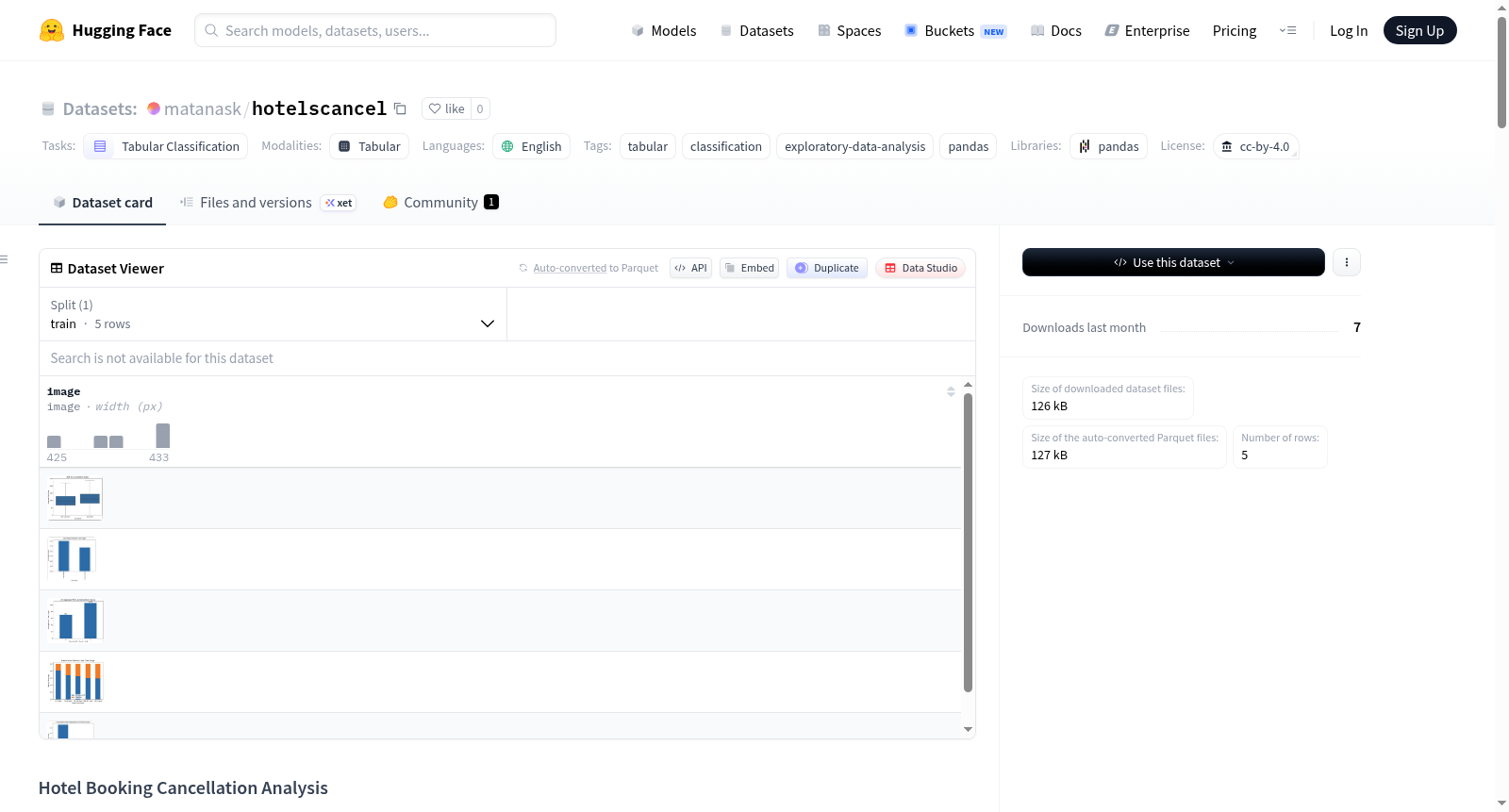Copy the dataset name with the copy icon
The width and height of the screenshot is (1509, 812).
(x=400, y=108)
